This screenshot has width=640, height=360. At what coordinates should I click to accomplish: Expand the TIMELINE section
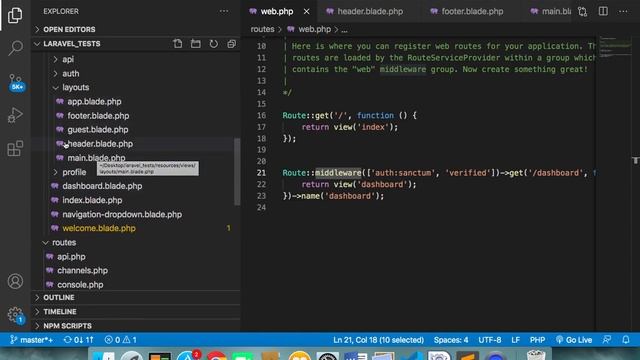point(135,311)
